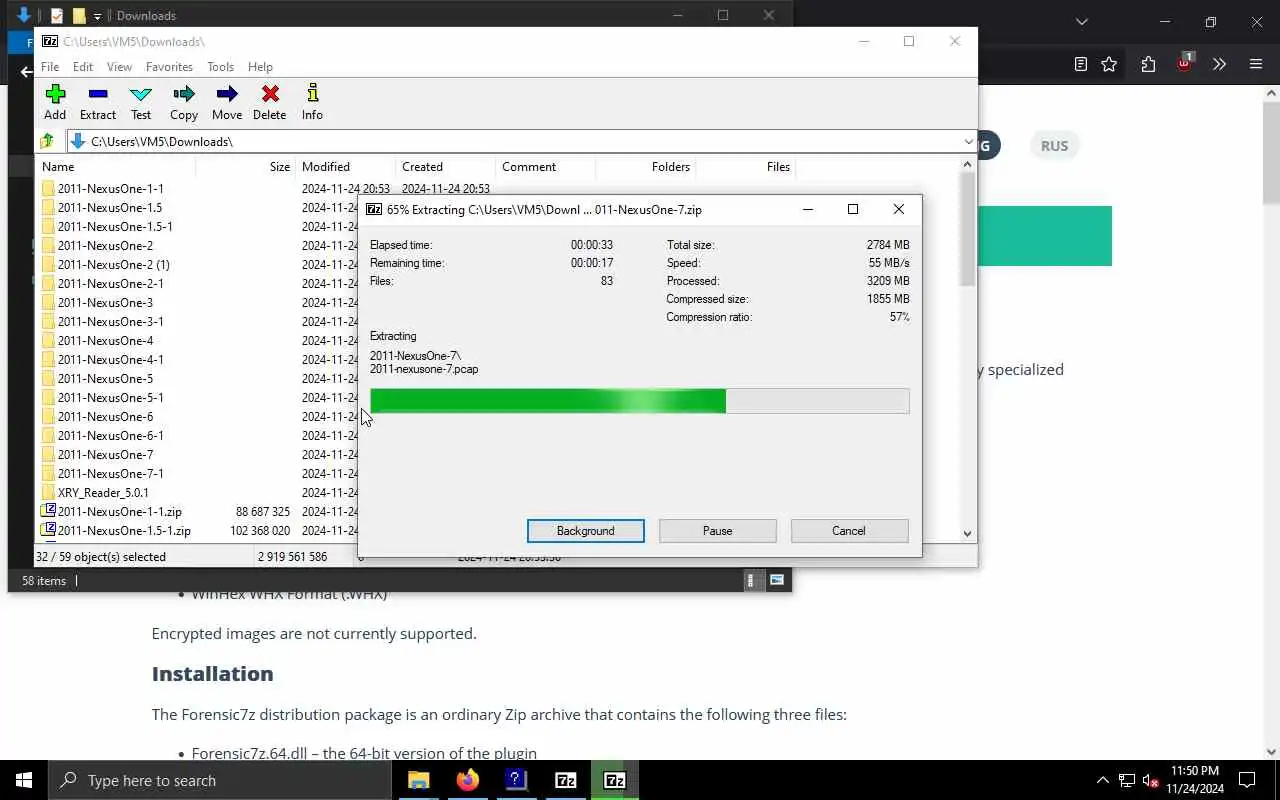This screenshot has width=1280, height=800.
Task: Click the green extraction progress bar
Action: click(x=640, y=401)
